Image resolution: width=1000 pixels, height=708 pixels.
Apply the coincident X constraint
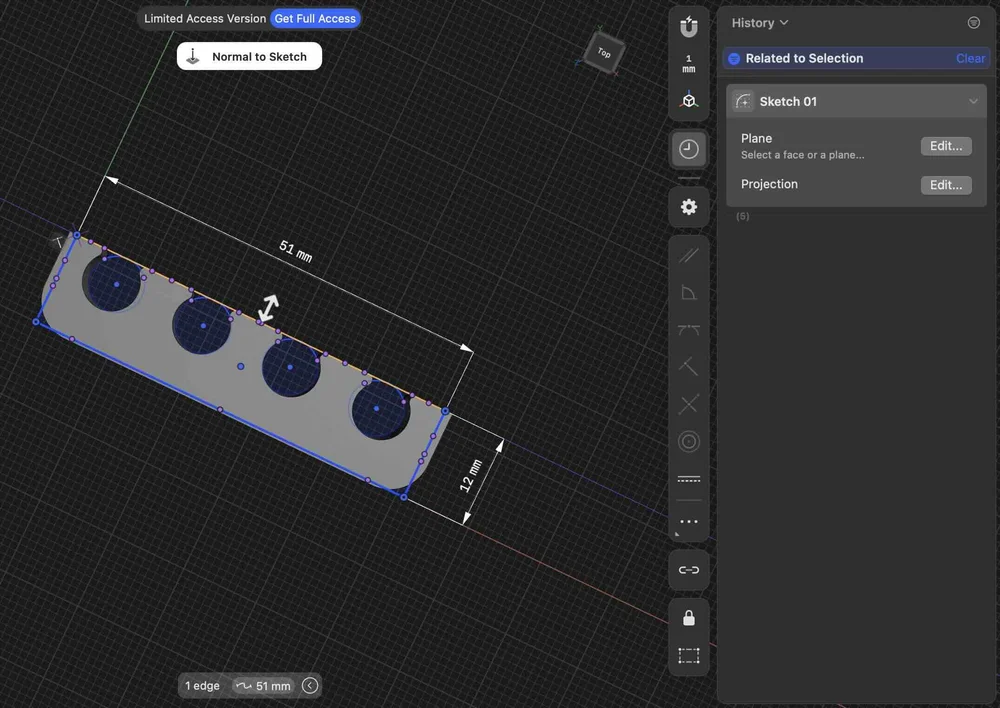[x=688, y=404]
